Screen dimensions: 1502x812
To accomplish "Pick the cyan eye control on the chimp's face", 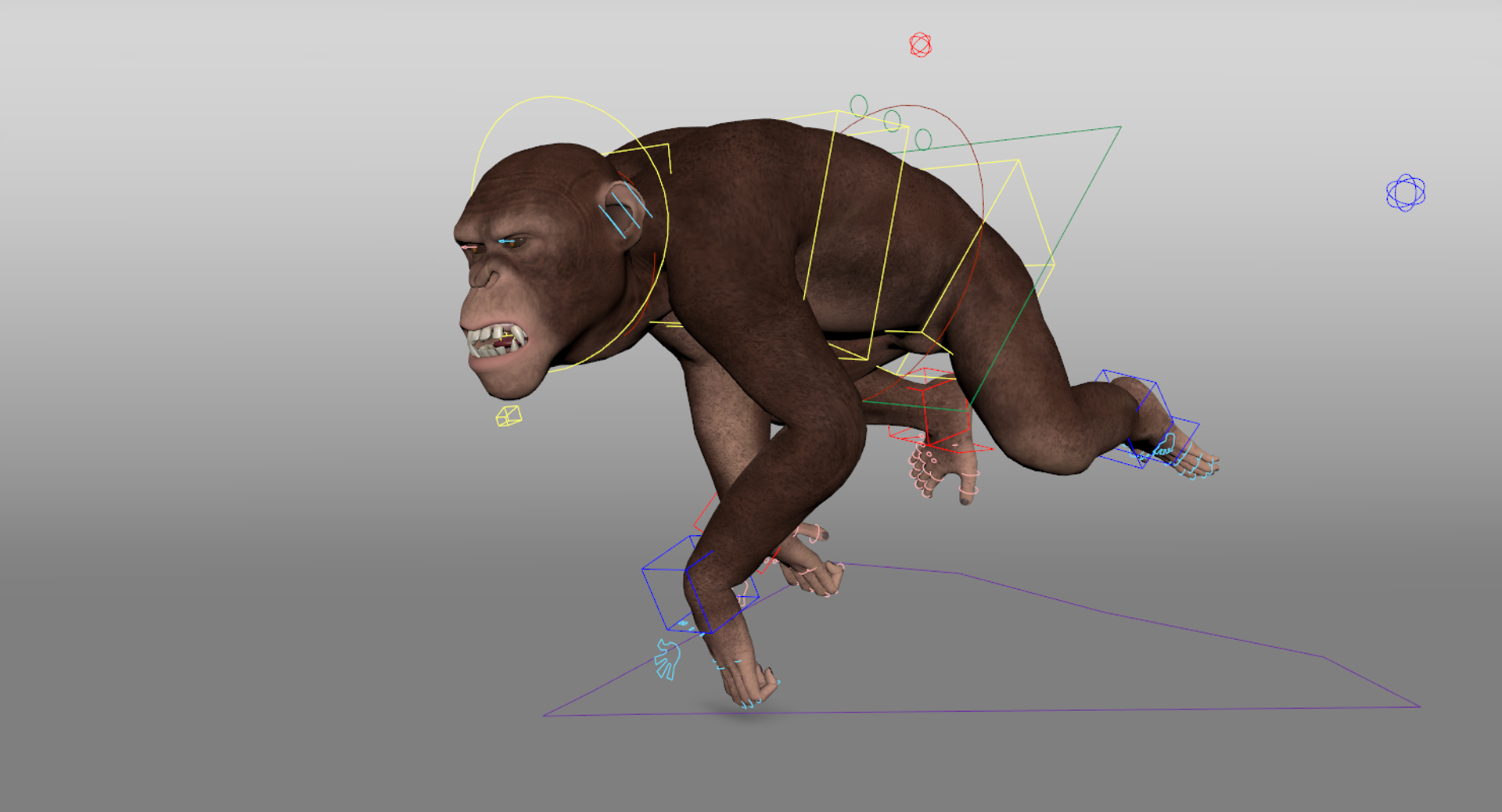I will [508, 242].
